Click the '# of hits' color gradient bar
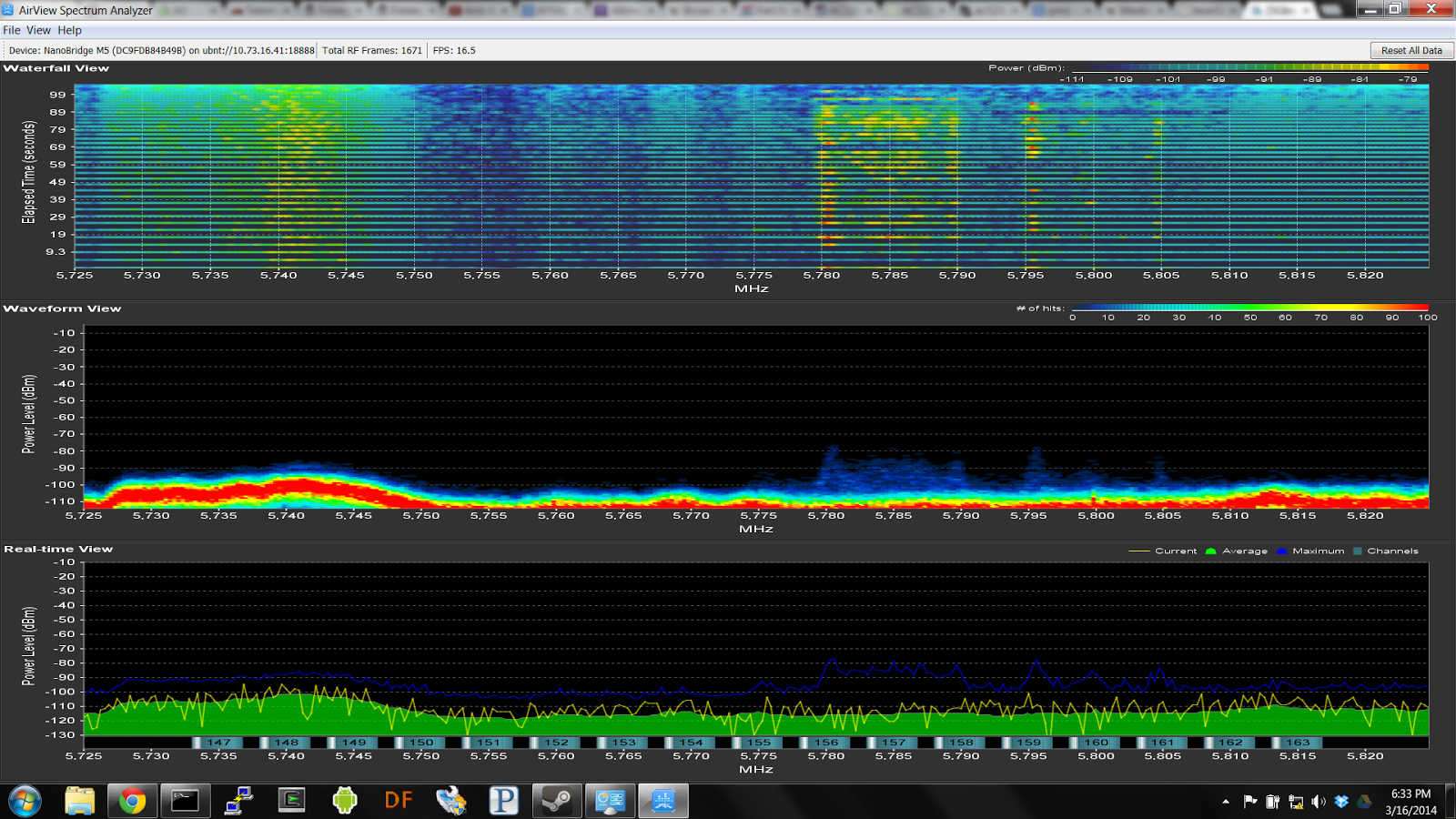This screenshot has height=819, width=1456. pyautogui.click(x=1250, y=308)
